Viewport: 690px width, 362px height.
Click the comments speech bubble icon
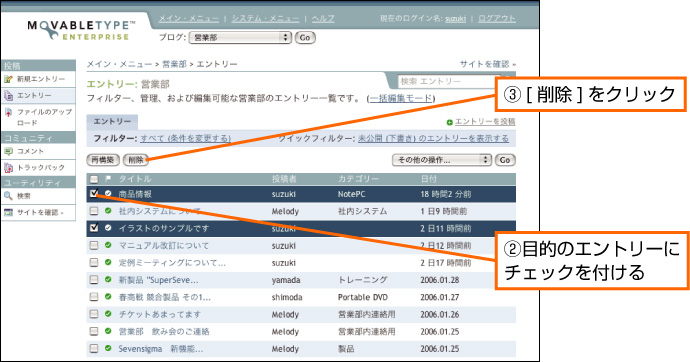(8, 151)
